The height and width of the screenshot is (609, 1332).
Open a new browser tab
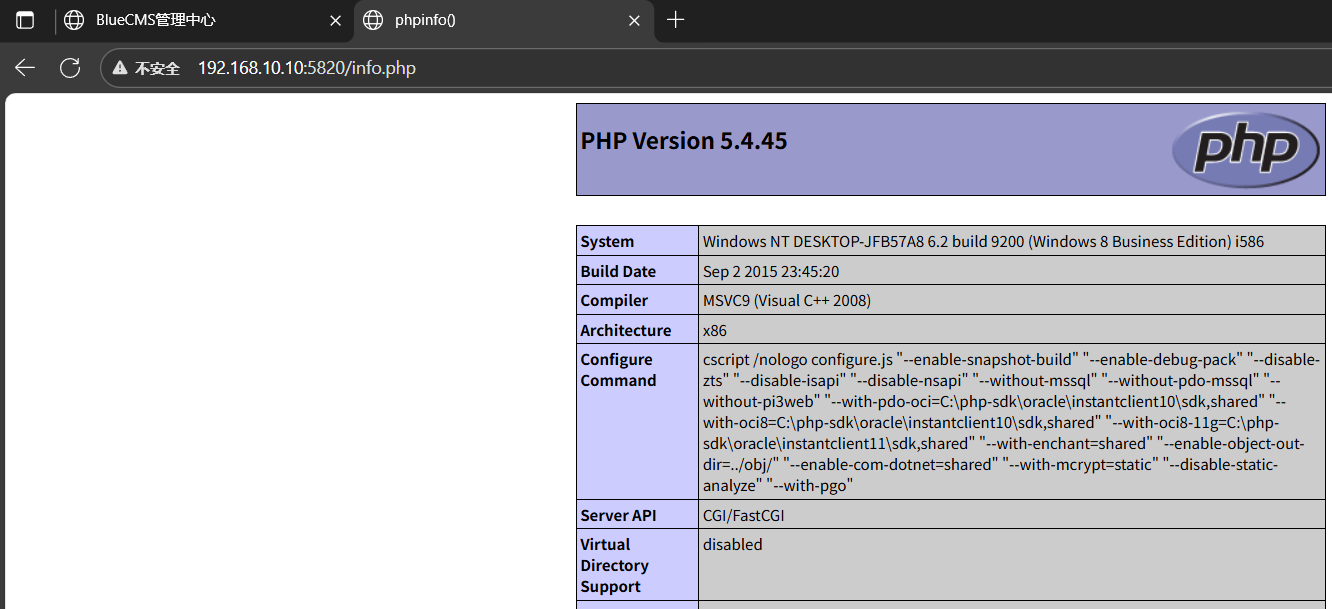tap(676, 20)
